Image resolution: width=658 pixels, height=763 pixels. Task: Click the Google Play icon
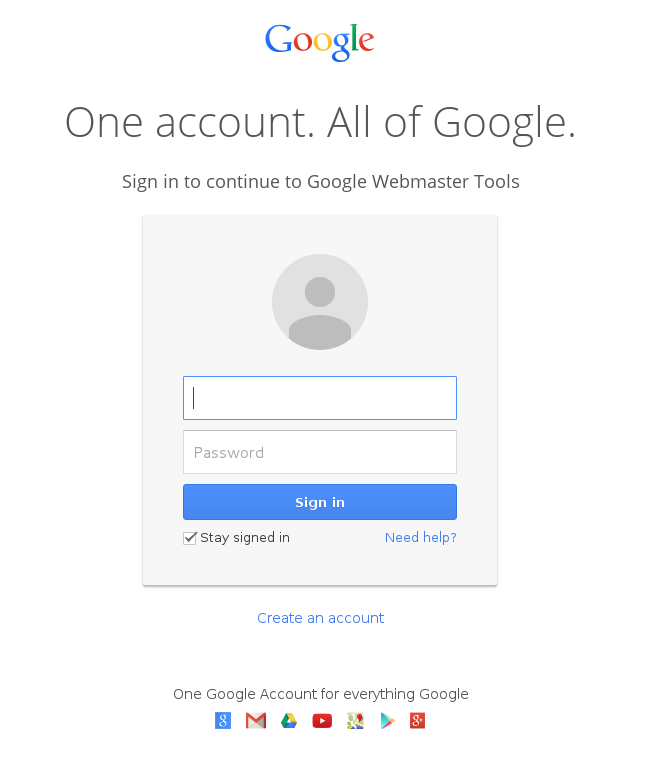point(387,720)
